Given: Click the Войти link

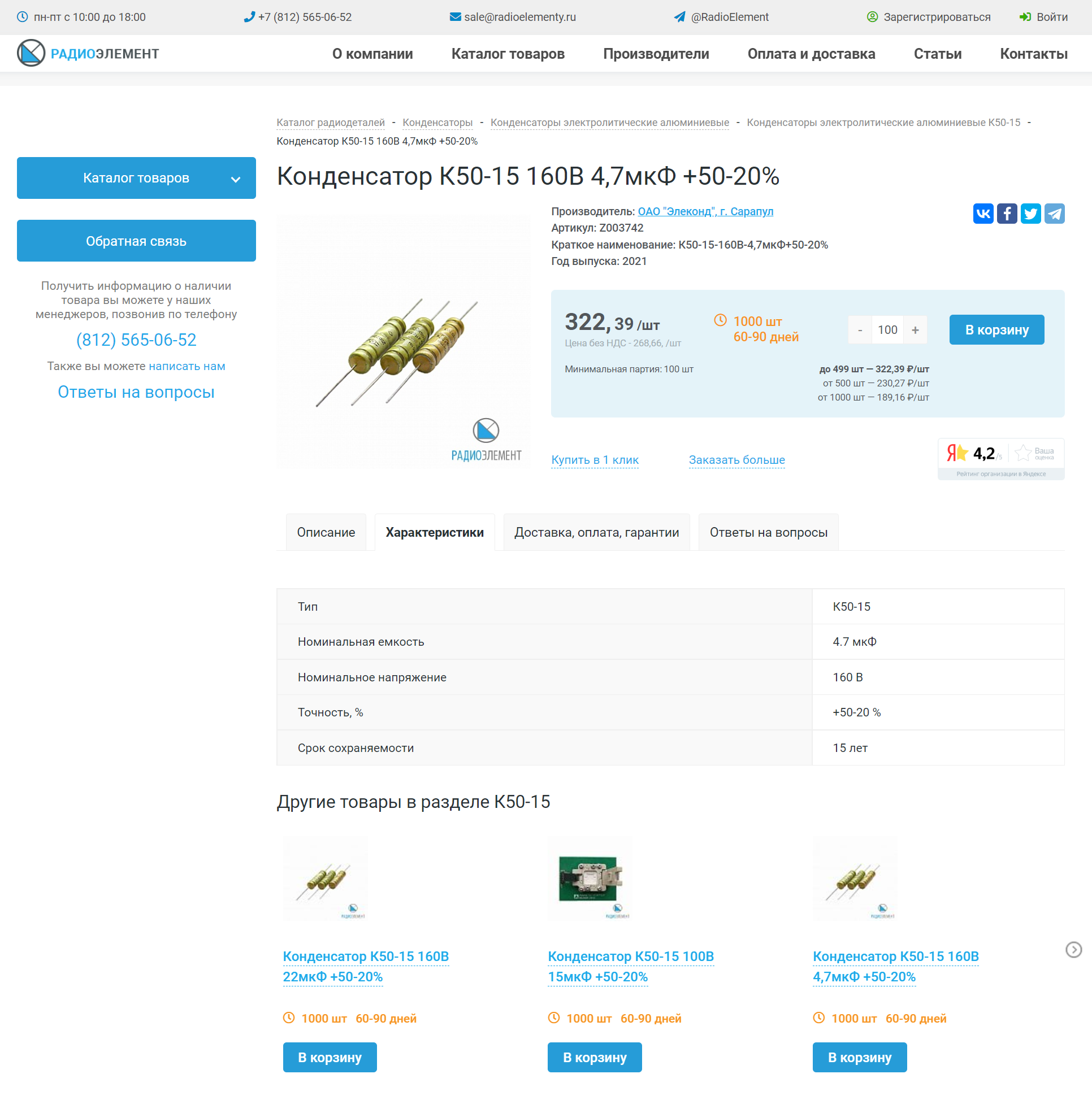Looking at the screenshot, I should [x=1051, y=17].
